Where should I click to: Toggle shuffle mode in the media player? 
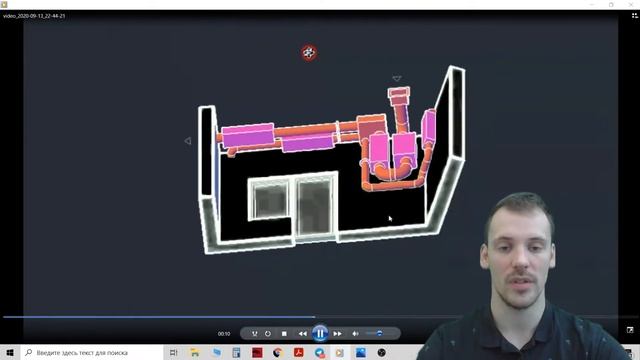pos(254,333)
